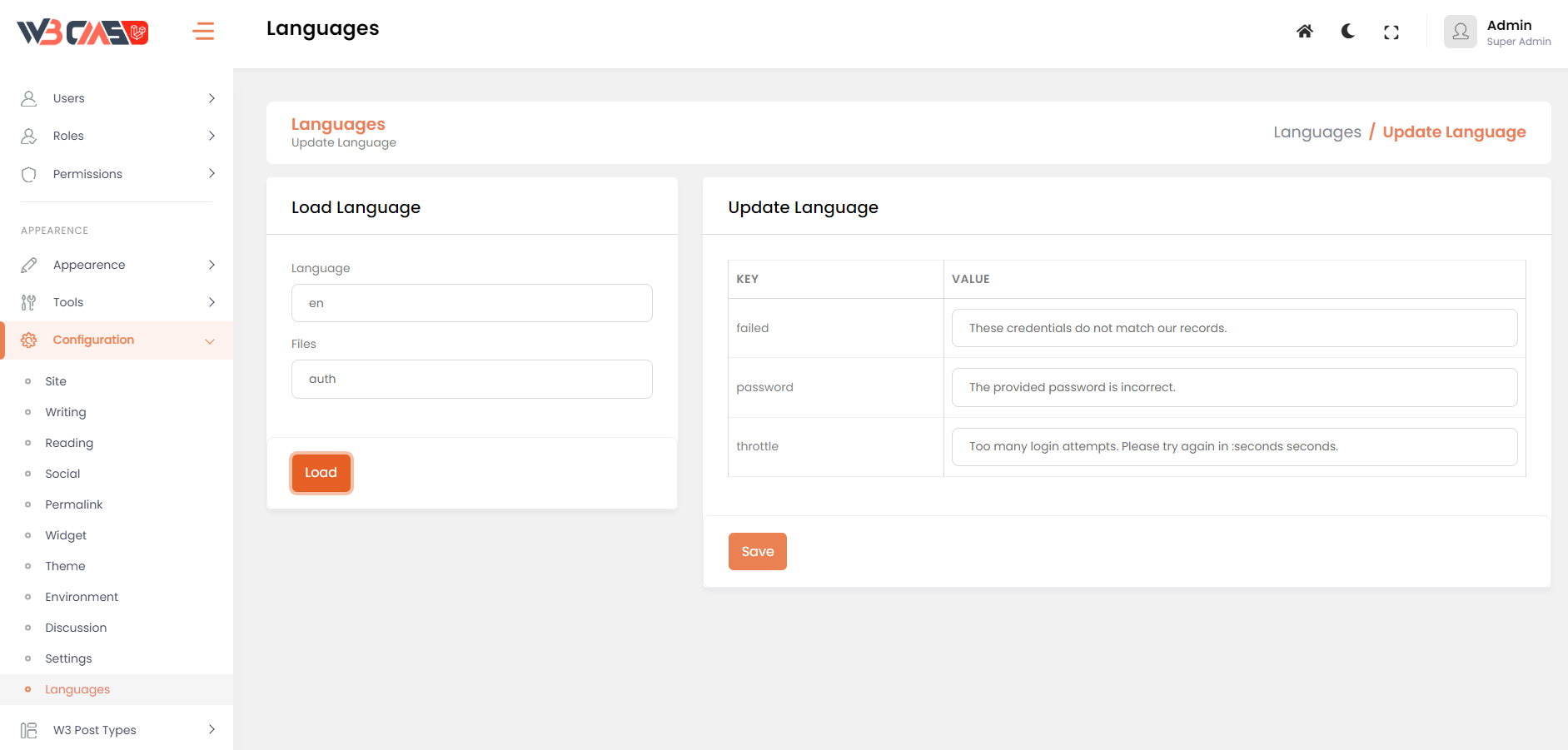The width and height of the screenshot is (1568, 750).
Task: Collapse the Configuration section chevron
Action: click(210, 340)
